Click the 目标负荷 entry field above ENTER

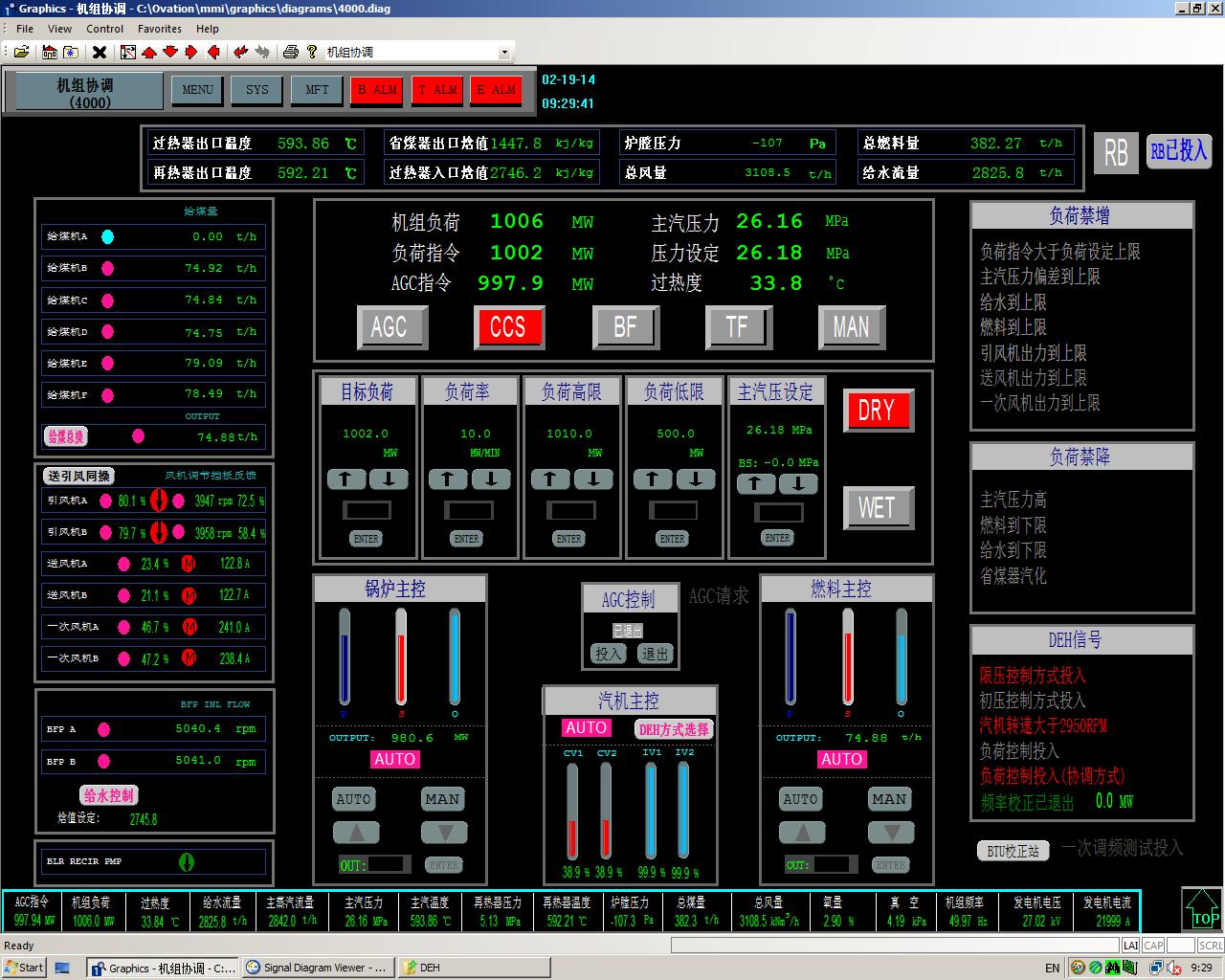[x=367, y=510]
